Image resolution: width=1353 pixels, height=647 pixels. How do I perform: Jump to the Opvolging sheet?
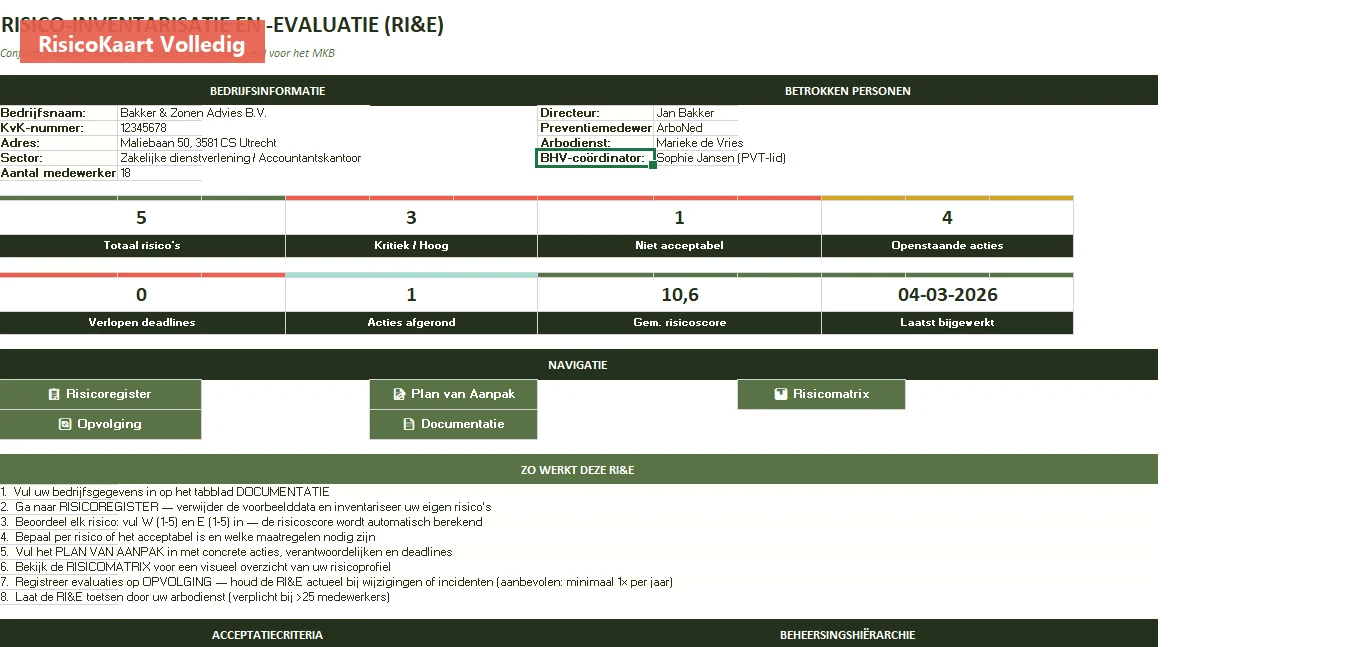pos(100,424)
